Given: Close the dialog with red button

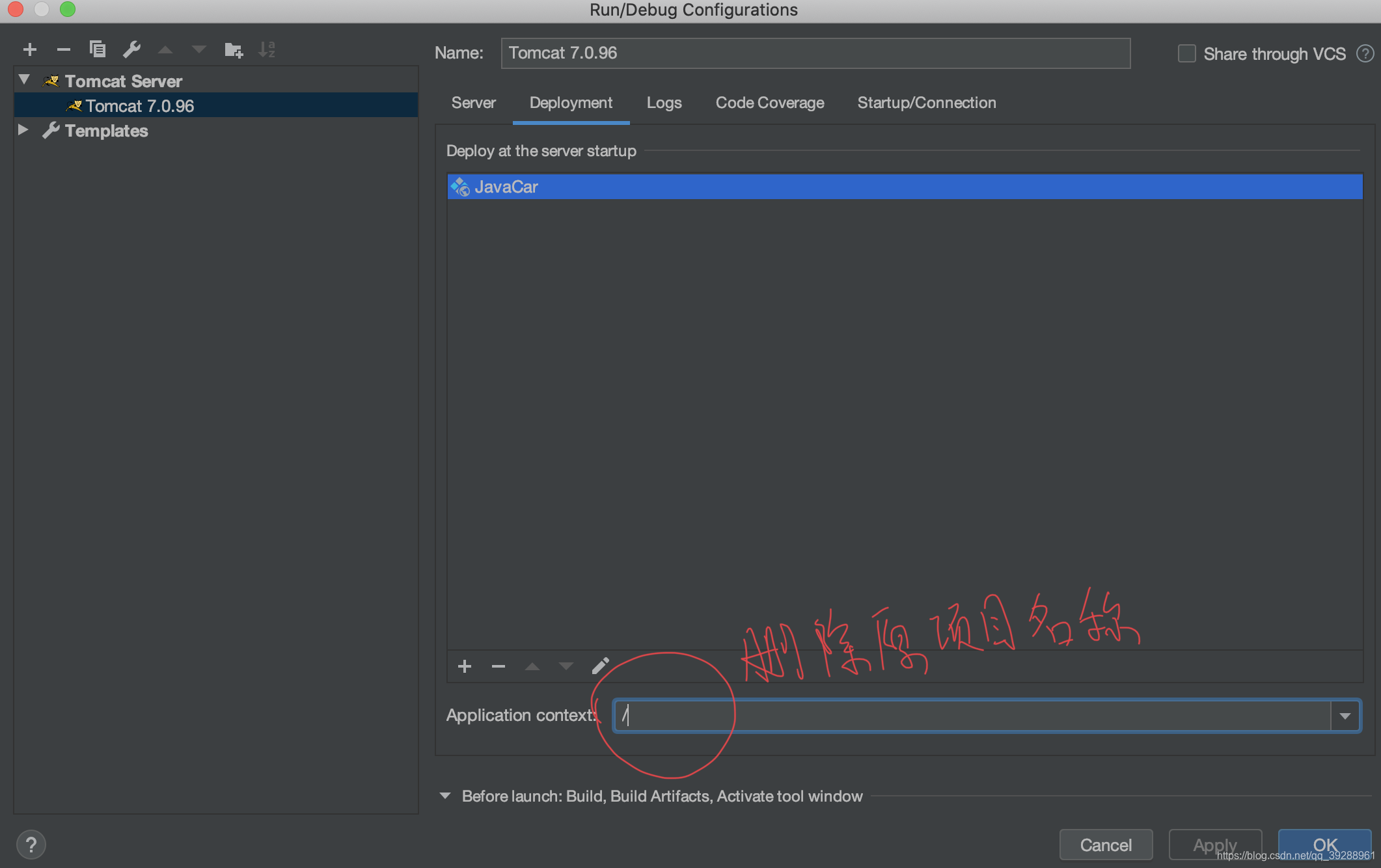Looking at the screenshot, I should [16, 9].
